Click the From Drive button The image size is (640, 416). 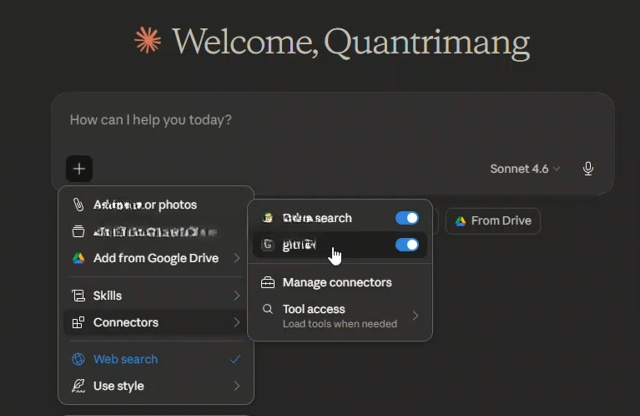pos(493,221)
